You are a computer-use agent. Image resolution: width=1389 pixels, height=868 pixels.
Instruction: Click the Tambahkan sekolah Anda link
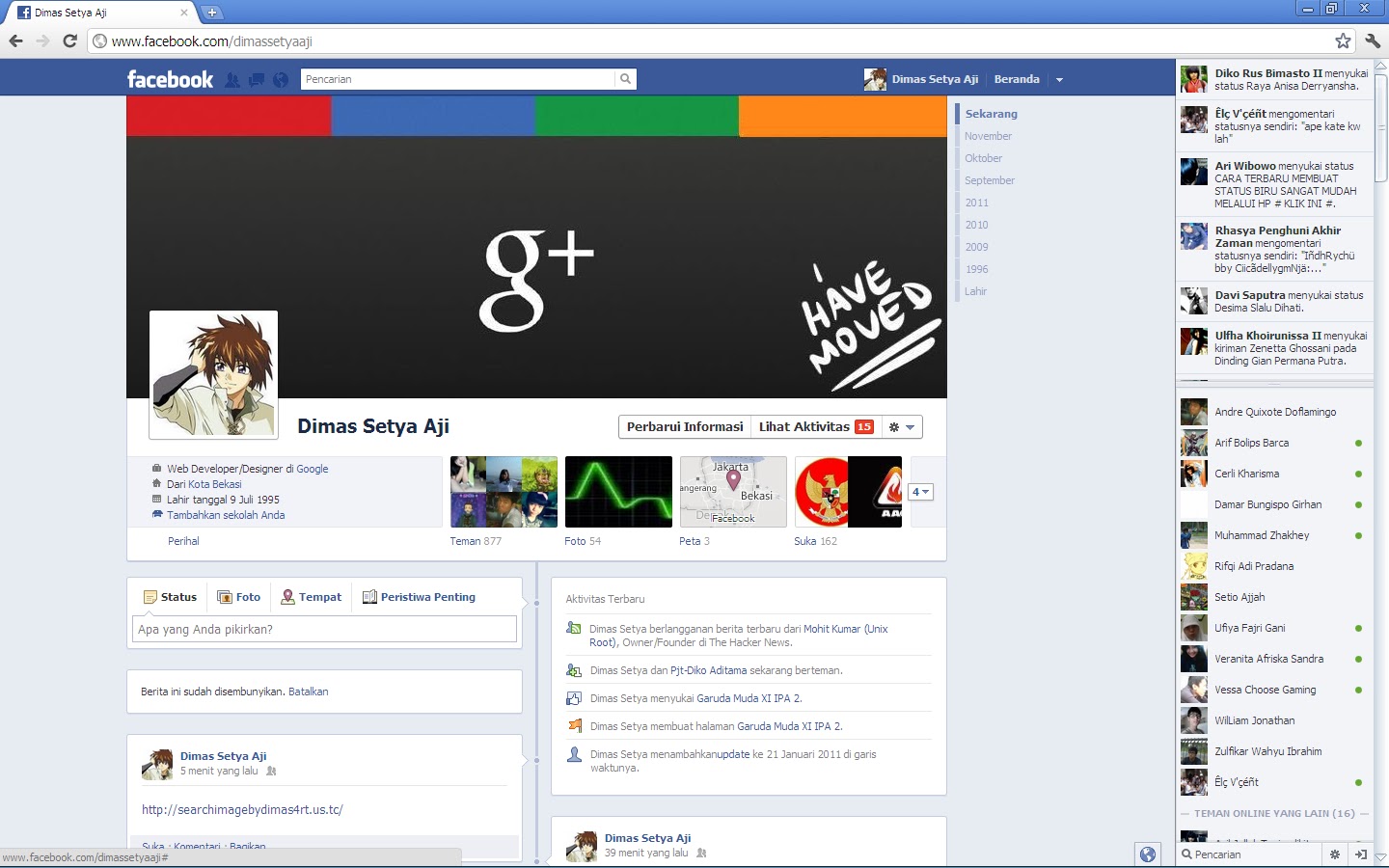pyautogui.click(x=226, y=515)
